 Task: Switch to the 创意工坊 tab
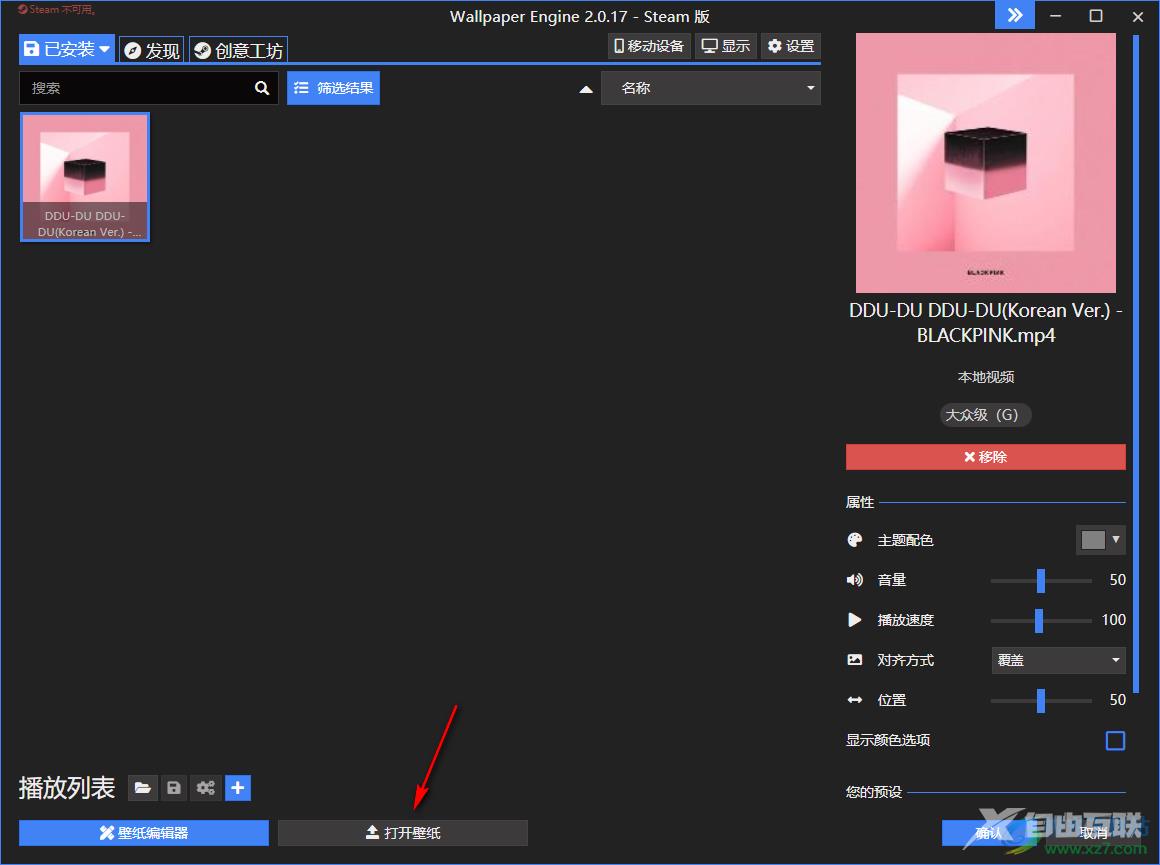tap(238, 50)
